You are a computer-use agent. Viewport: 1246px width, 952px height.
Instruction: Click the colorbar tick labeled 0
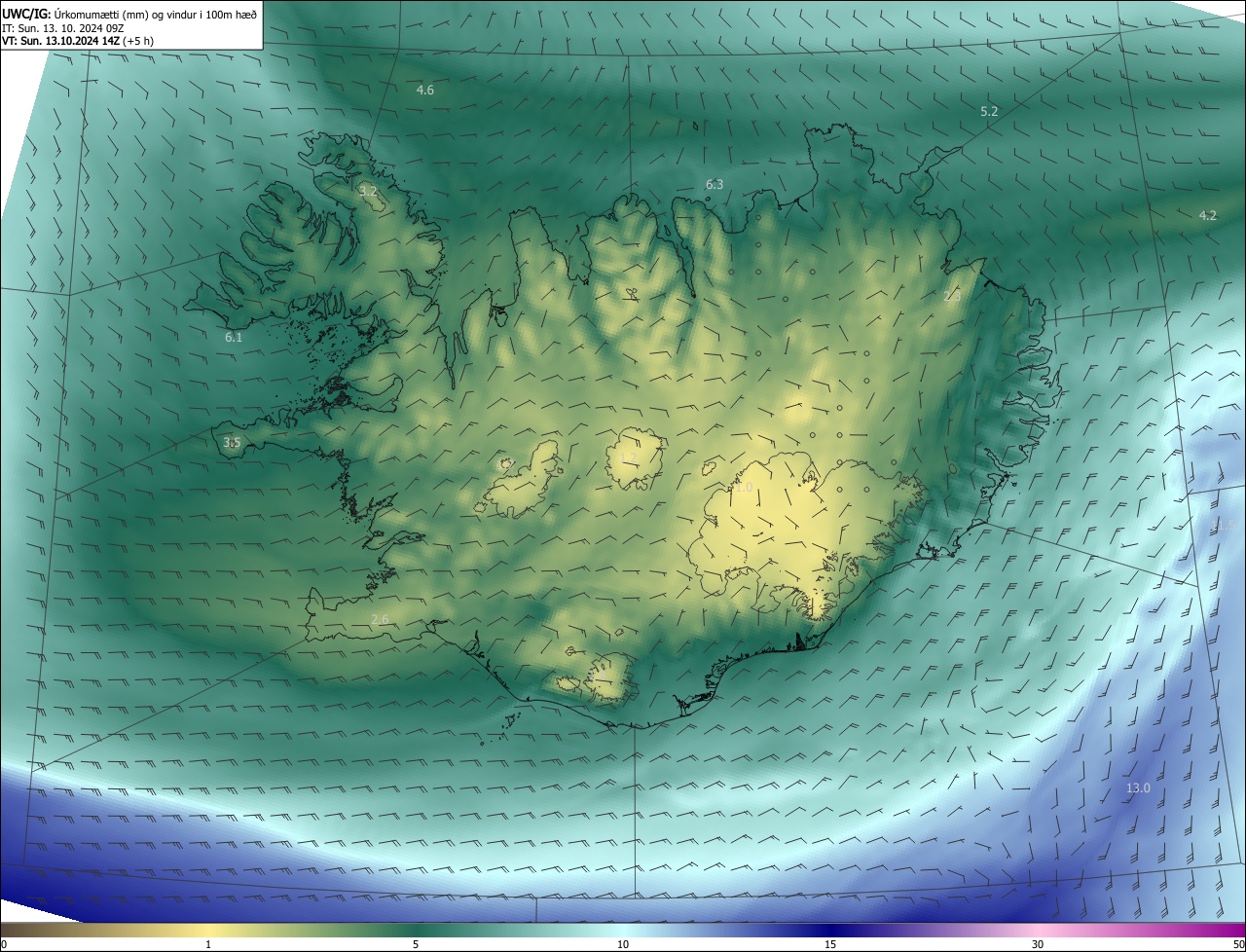click(4, 944)
